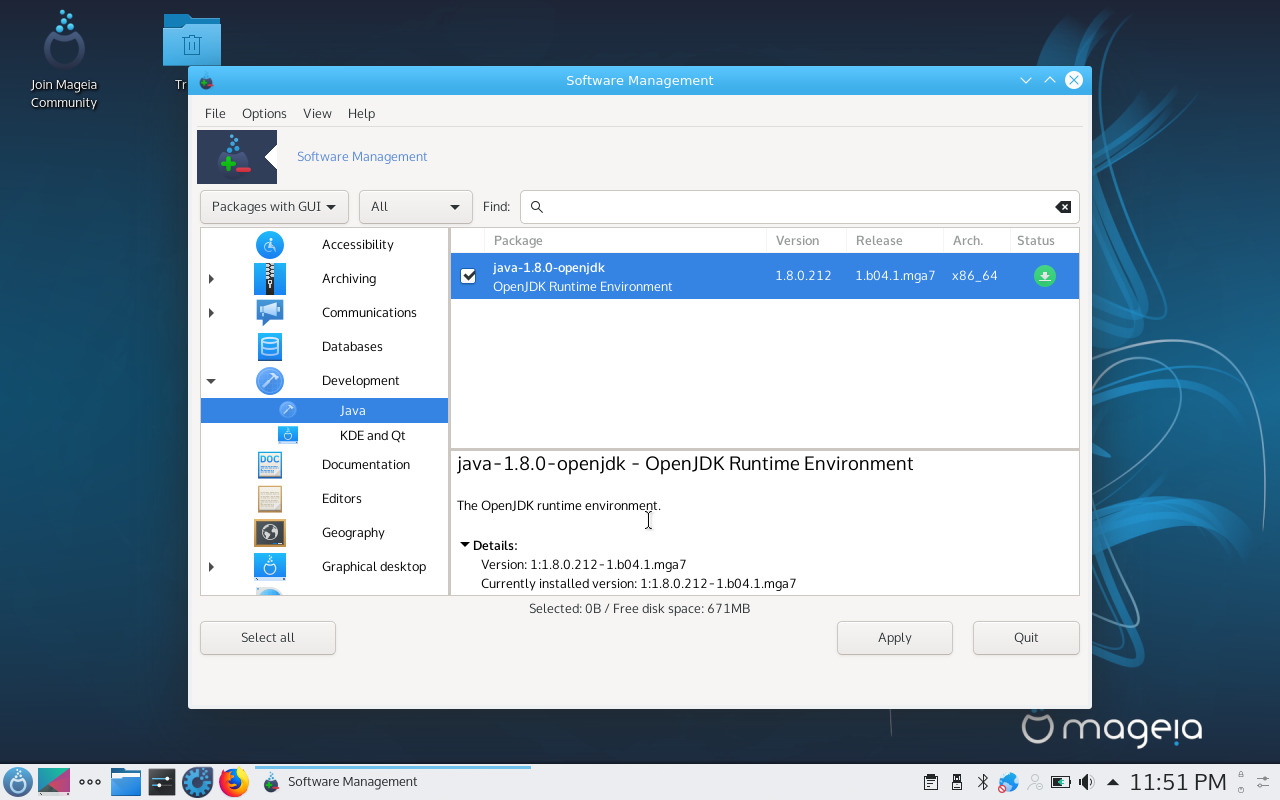Open the Dolphin file manager taskbar icon
This screenshot has width=1280, height=800.
126,782
